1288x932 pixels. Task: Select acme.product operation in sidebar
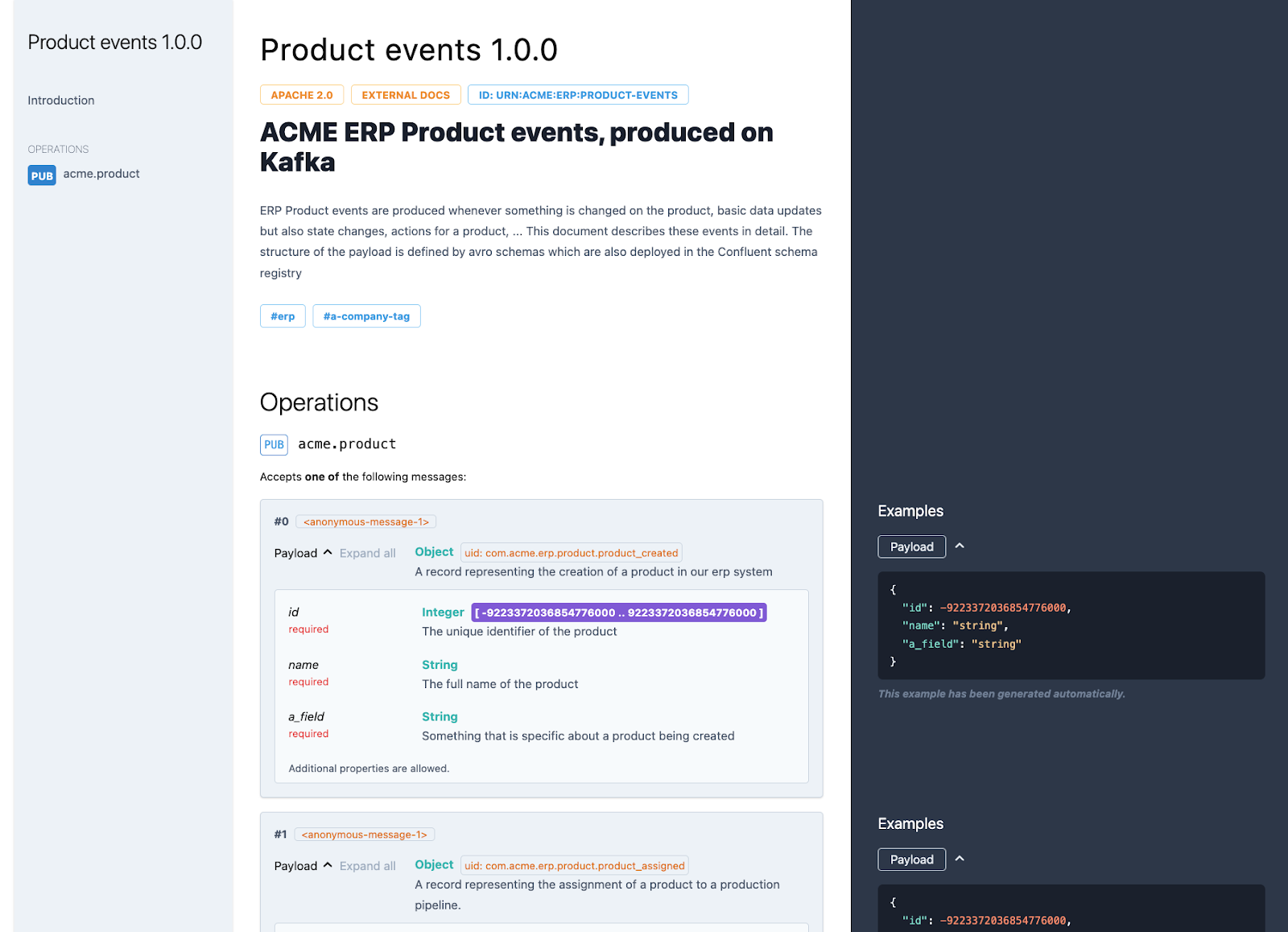(101, 174)
